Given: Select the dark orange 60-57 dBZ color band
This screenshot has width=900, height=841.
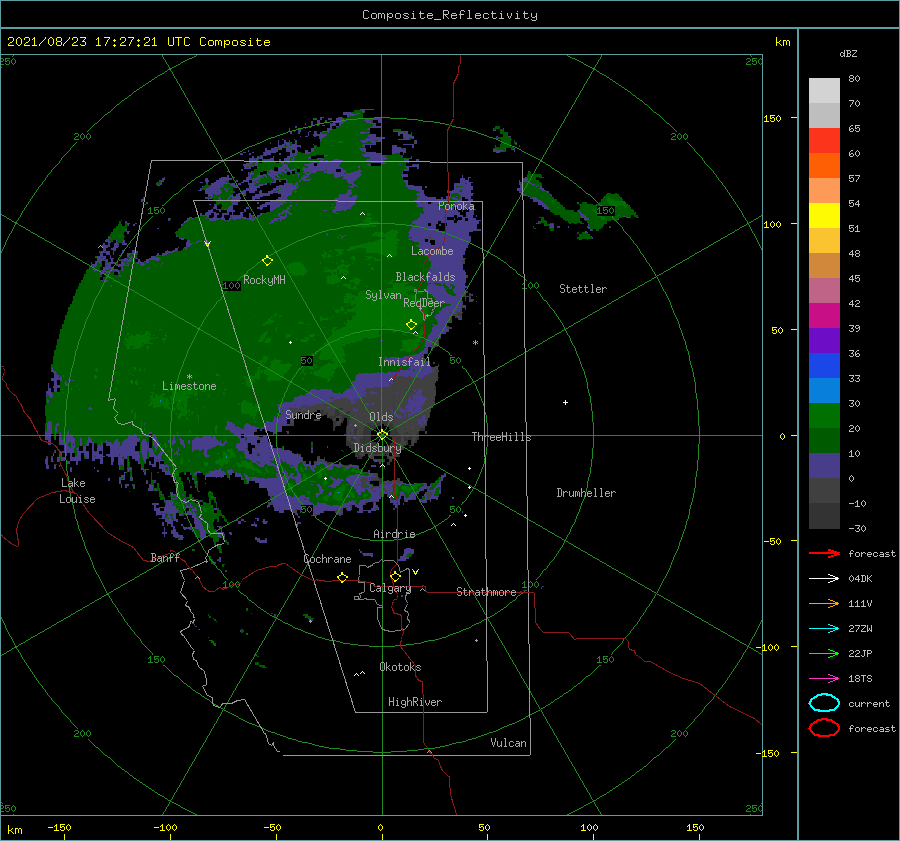Looking at the screenshot, I should click(824, 166).
